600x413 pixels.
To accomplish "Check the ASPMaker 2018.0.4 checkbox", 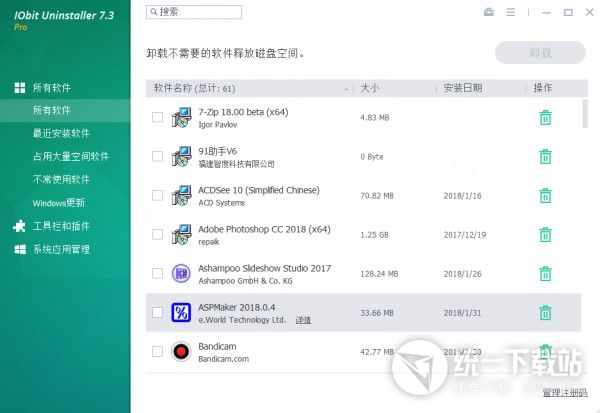I will tap(157, 312).
